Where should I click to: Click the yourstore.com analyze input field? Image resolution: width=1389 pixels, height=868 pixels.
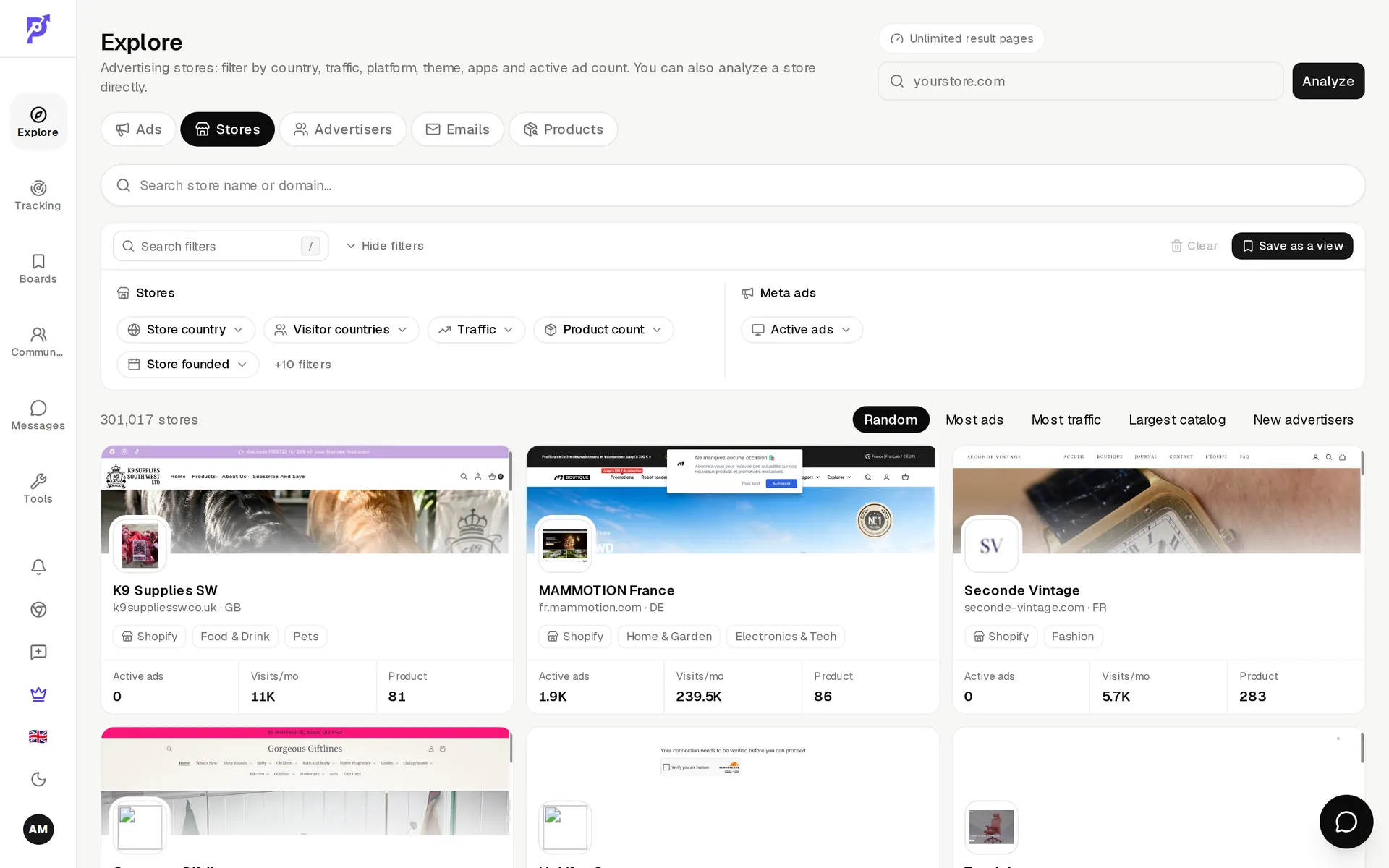click(x=1081, y=81)
